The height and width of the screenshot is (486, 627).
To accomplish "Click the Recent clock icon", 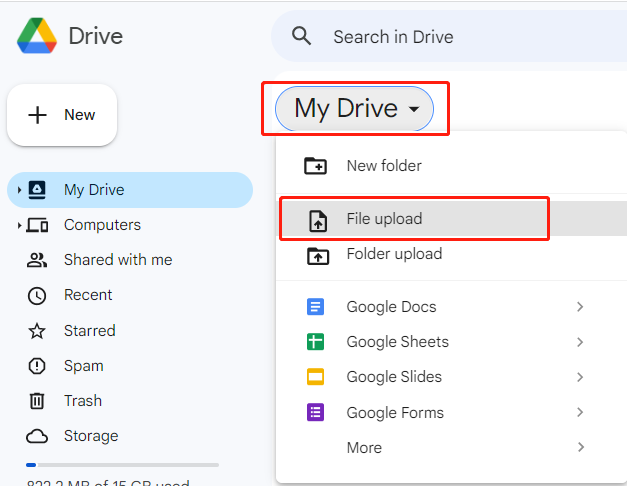I will [37, 296].
